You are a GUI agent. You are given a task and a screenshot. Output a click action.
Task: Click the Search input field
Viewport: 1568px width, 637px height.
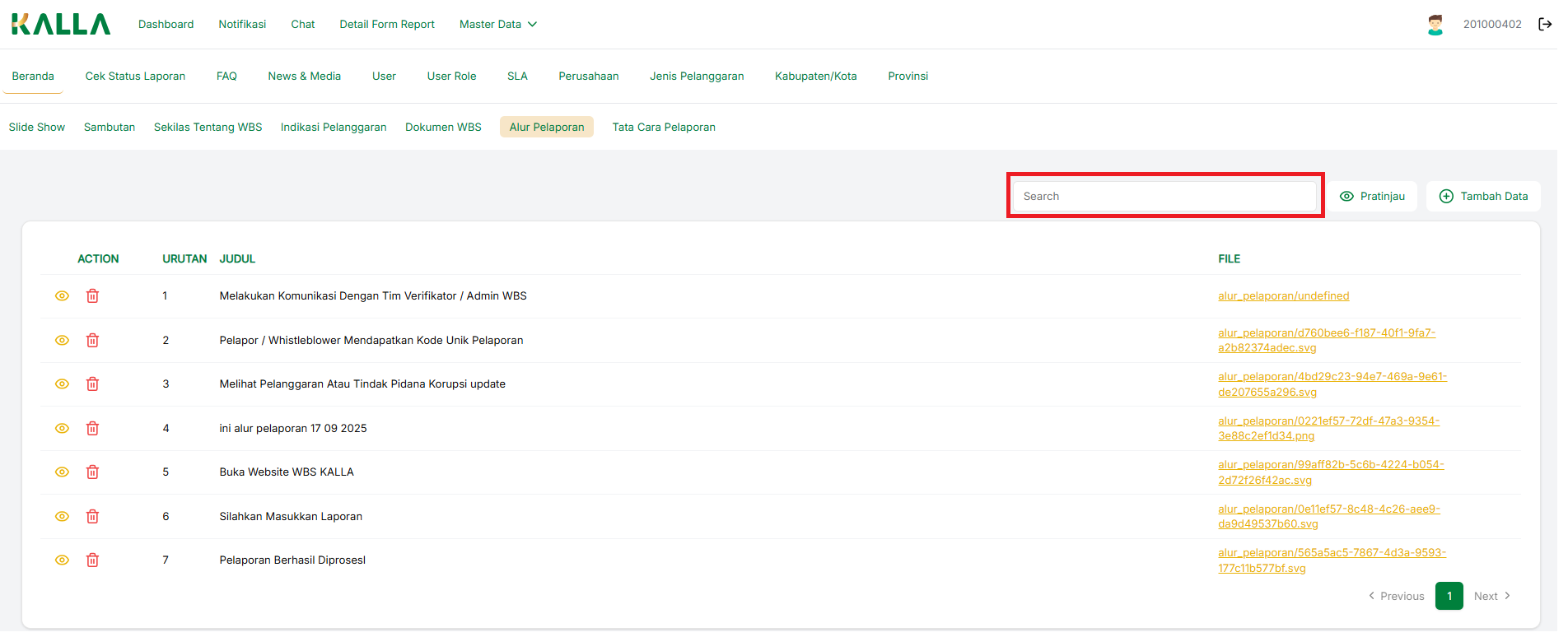tap(1164, 197)
